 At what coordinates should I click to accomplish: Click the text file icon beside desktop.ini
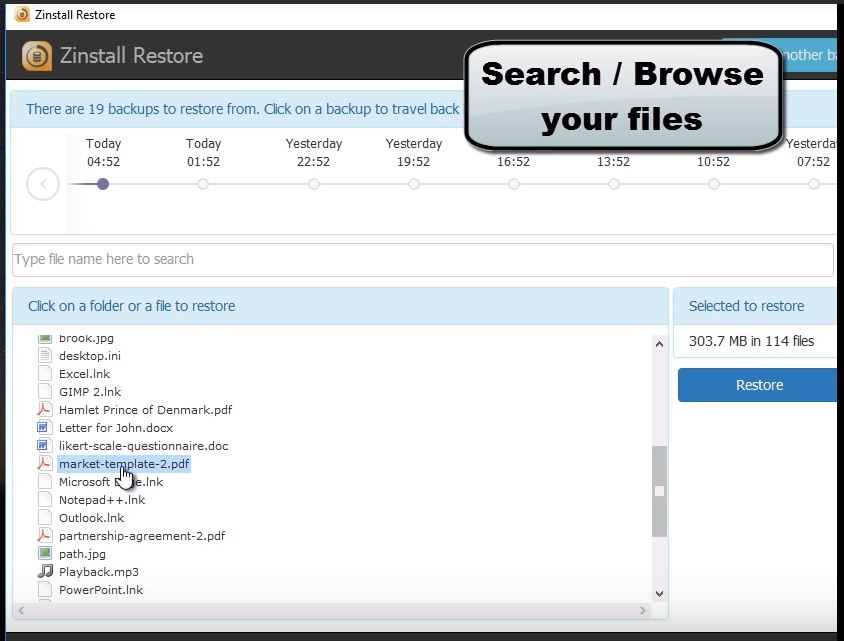click(x=44, y=355)
